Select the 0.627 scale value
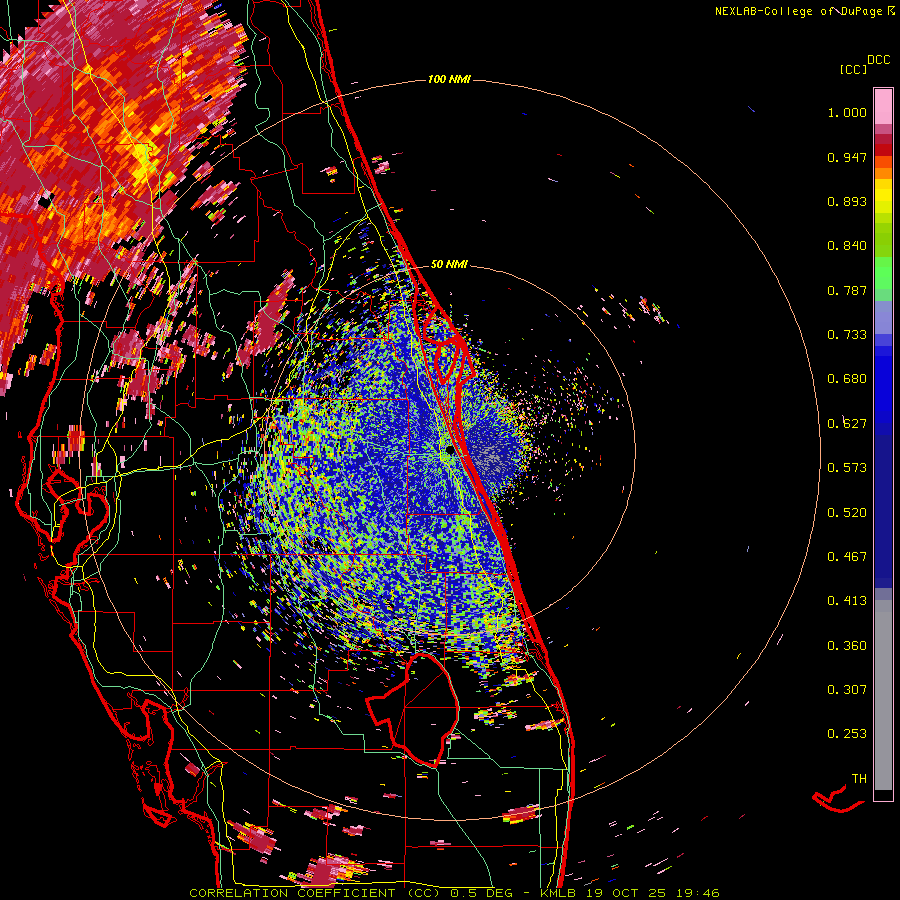The height and width of the screenshot is (900, 900). (x=847, y=424)
